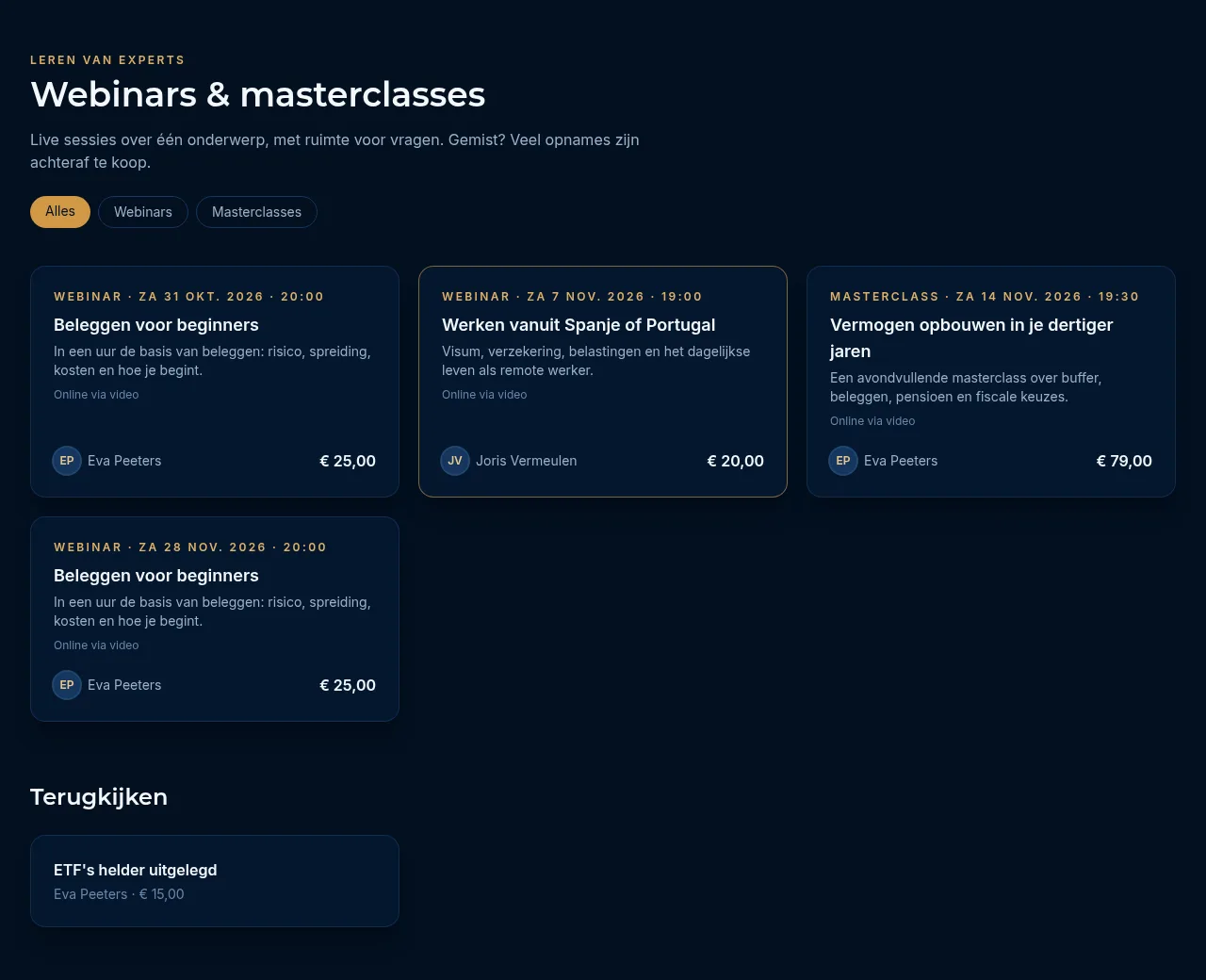Click Eva Peeters name on 28 nov. card

(x=124, y=685)
